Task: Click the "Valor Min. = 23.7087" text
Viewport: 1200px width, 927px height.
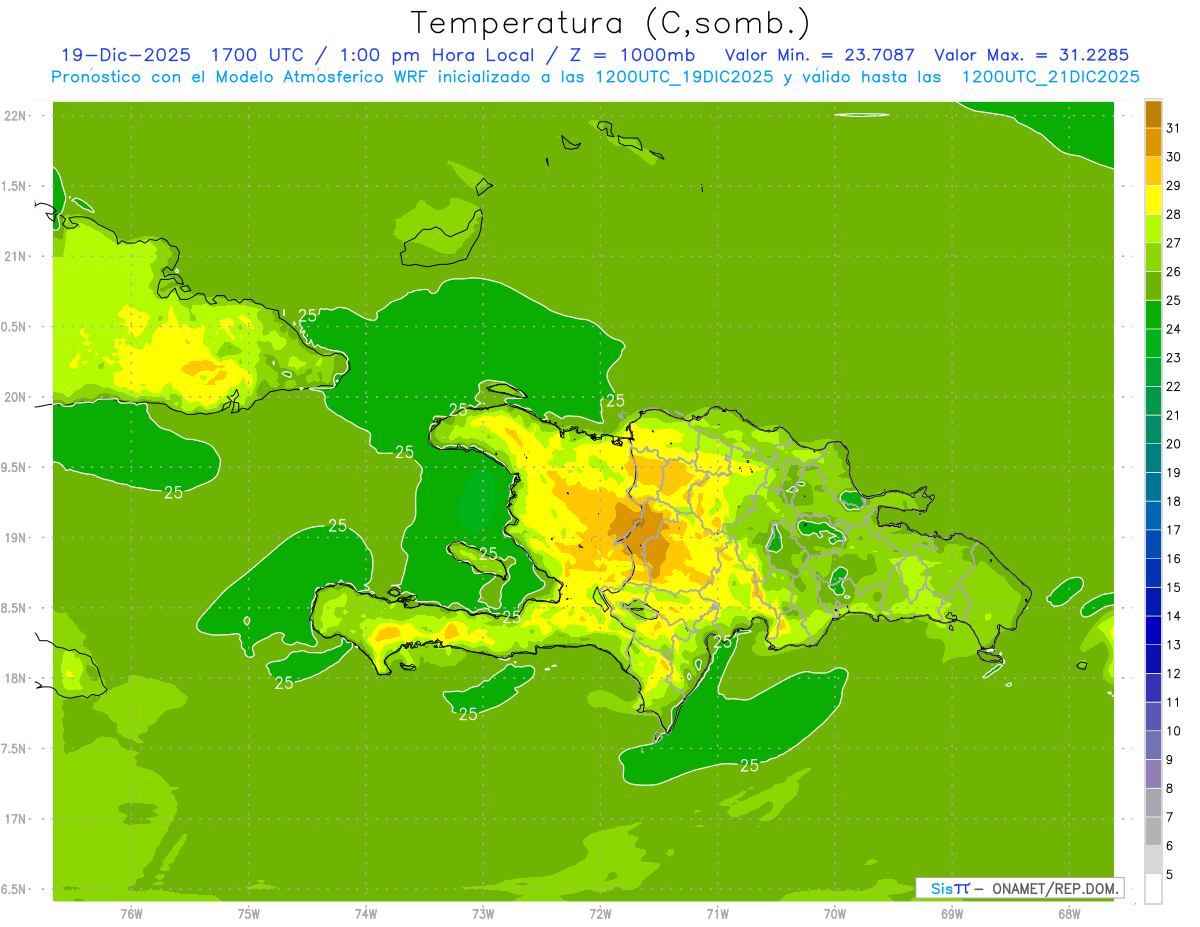Action: coord(820,55)
